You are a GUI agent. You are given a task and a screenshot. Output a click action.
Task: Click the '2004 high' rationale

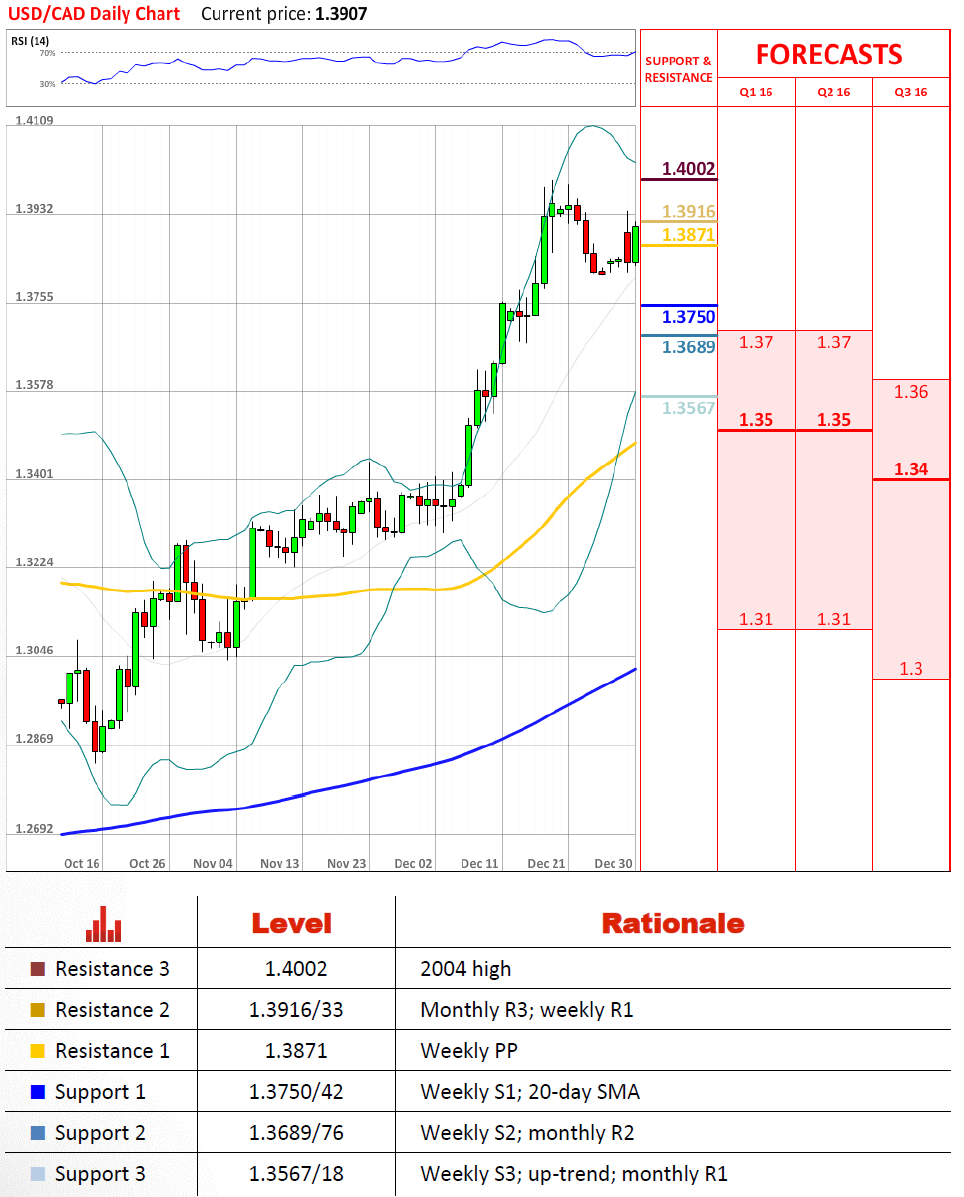(466, 970)
